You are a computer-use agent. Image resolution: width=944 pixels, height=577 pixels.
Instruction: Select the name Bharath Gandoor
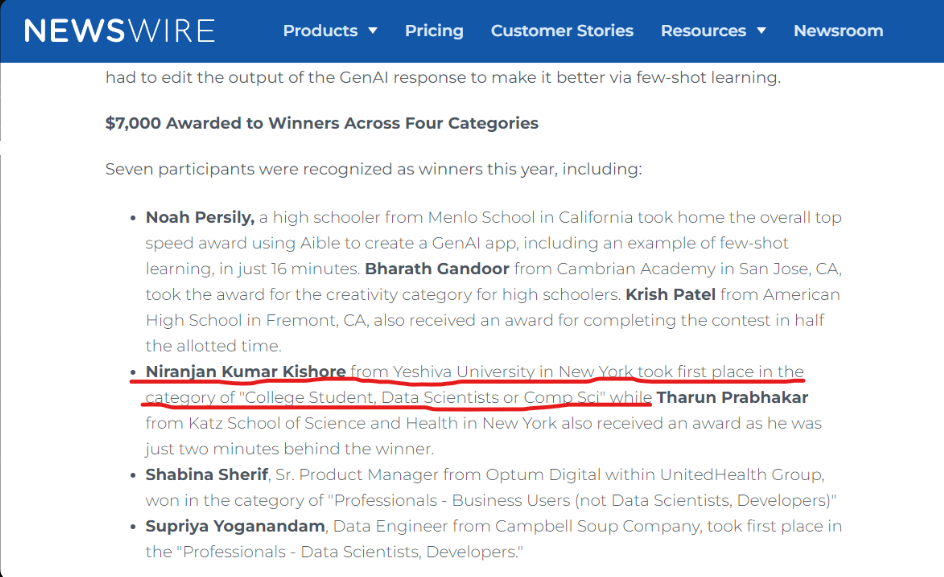437,268
